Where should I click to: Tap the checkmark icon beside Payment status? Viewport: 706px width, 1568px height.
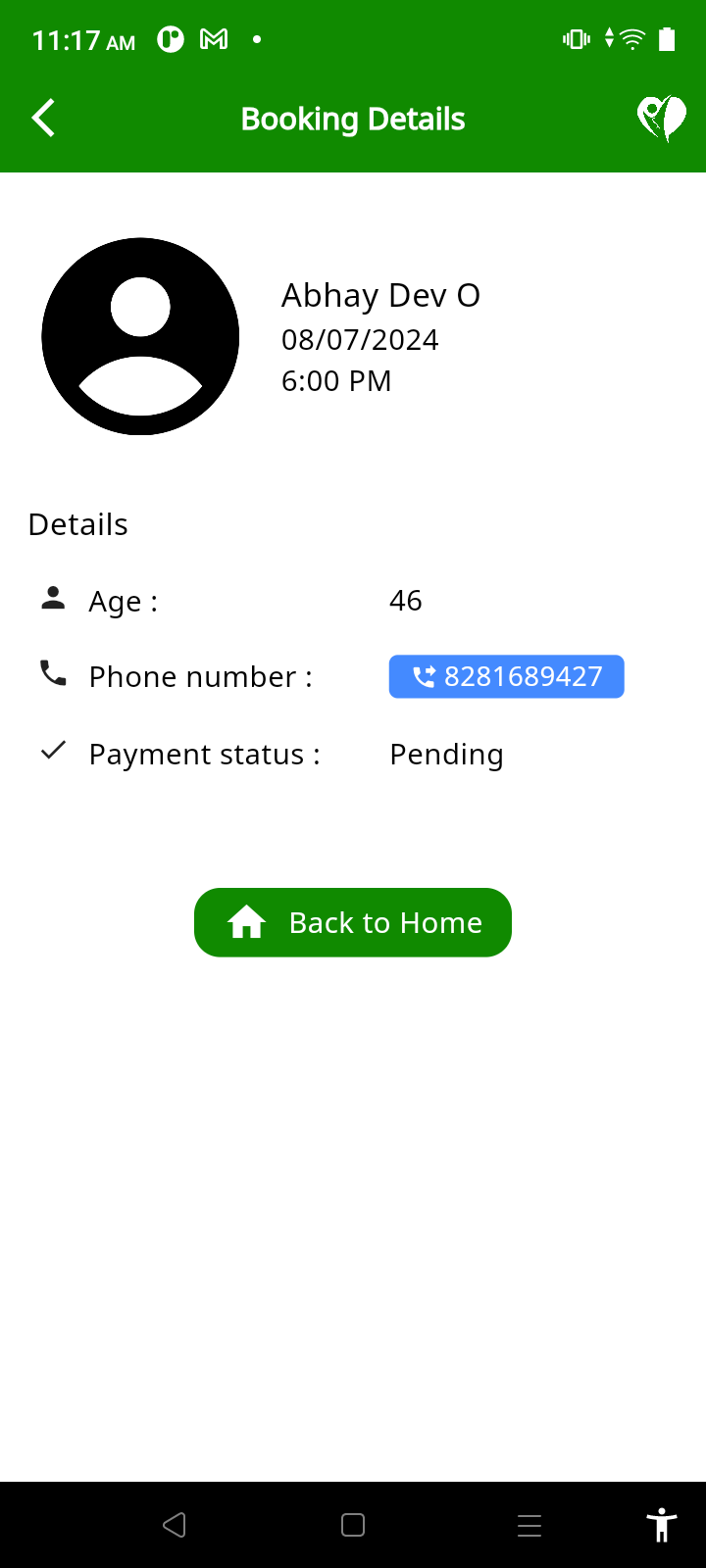coord(53,751)
